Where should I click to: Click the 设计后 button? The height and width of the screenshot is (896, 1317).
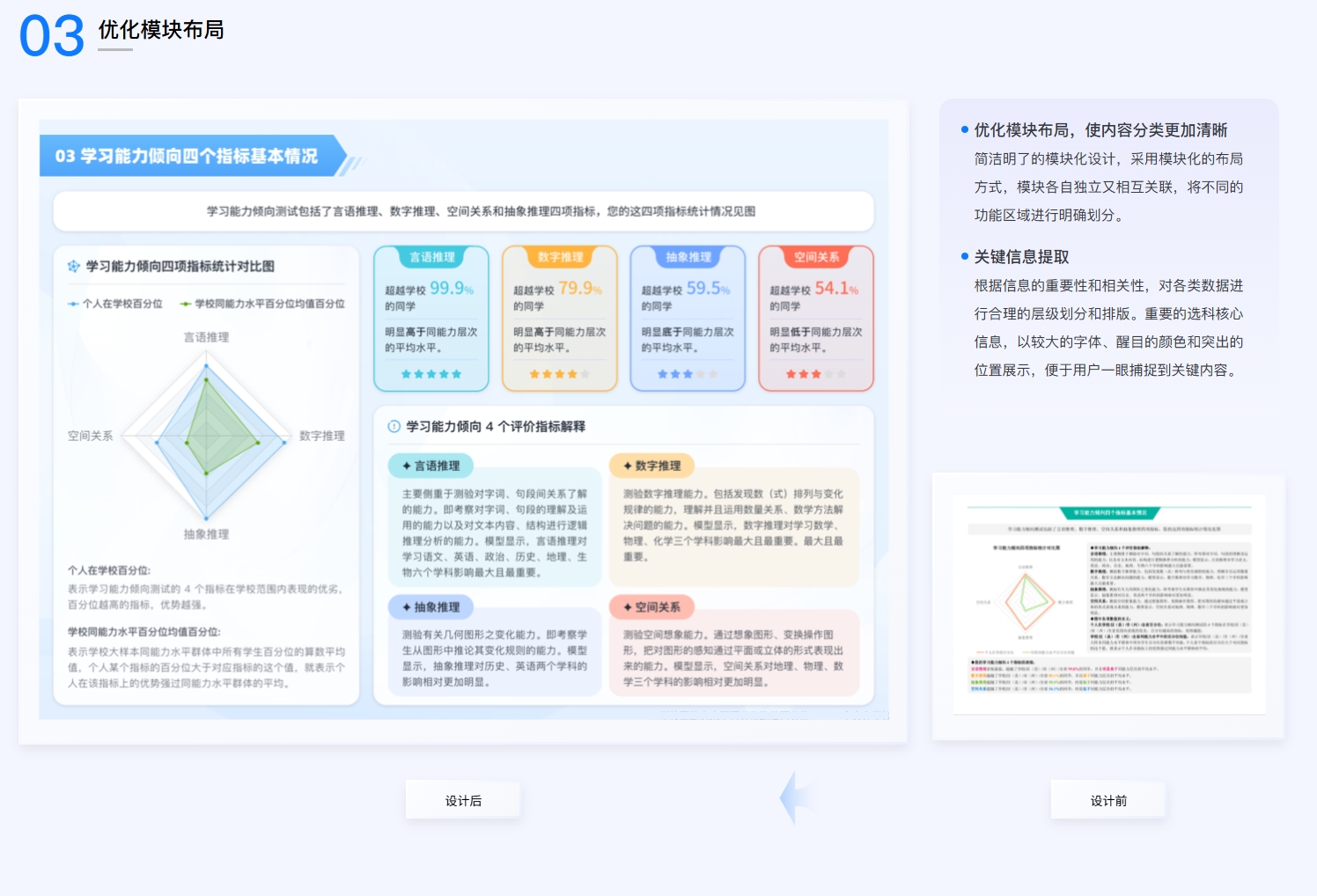coord(463,801)
